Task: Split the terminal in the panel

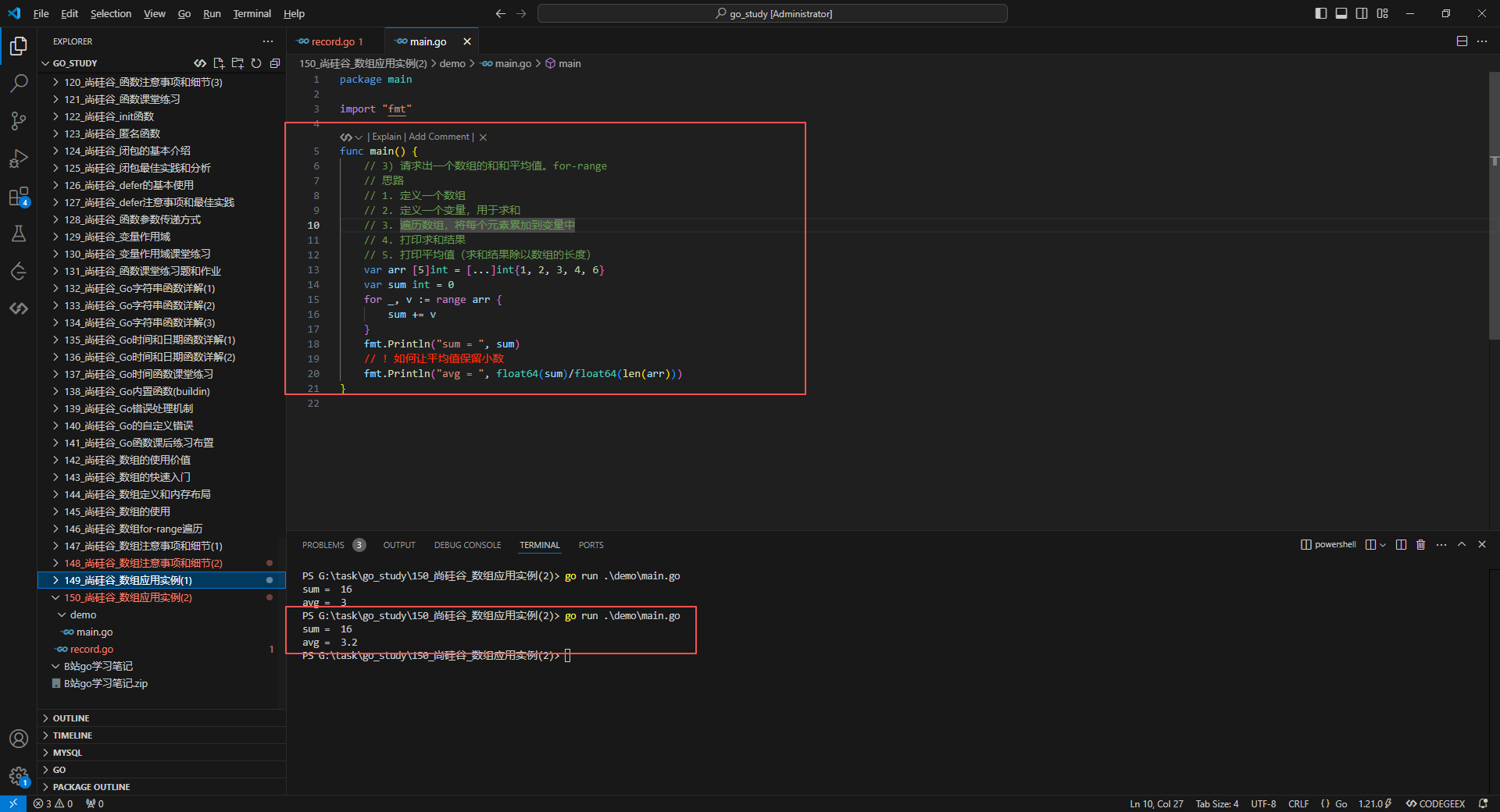Action: point(1401,545)
